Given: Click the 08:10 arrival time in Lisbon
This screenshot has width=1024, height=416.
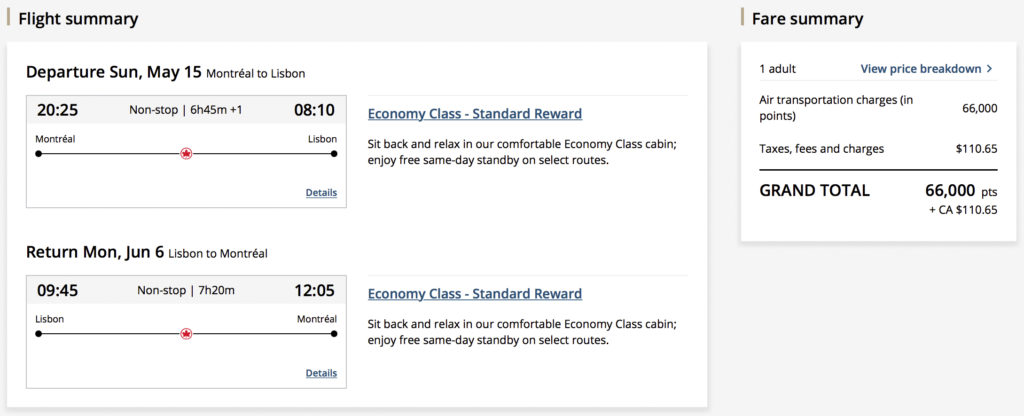Looking at the screenshot, I should point(314,110).
